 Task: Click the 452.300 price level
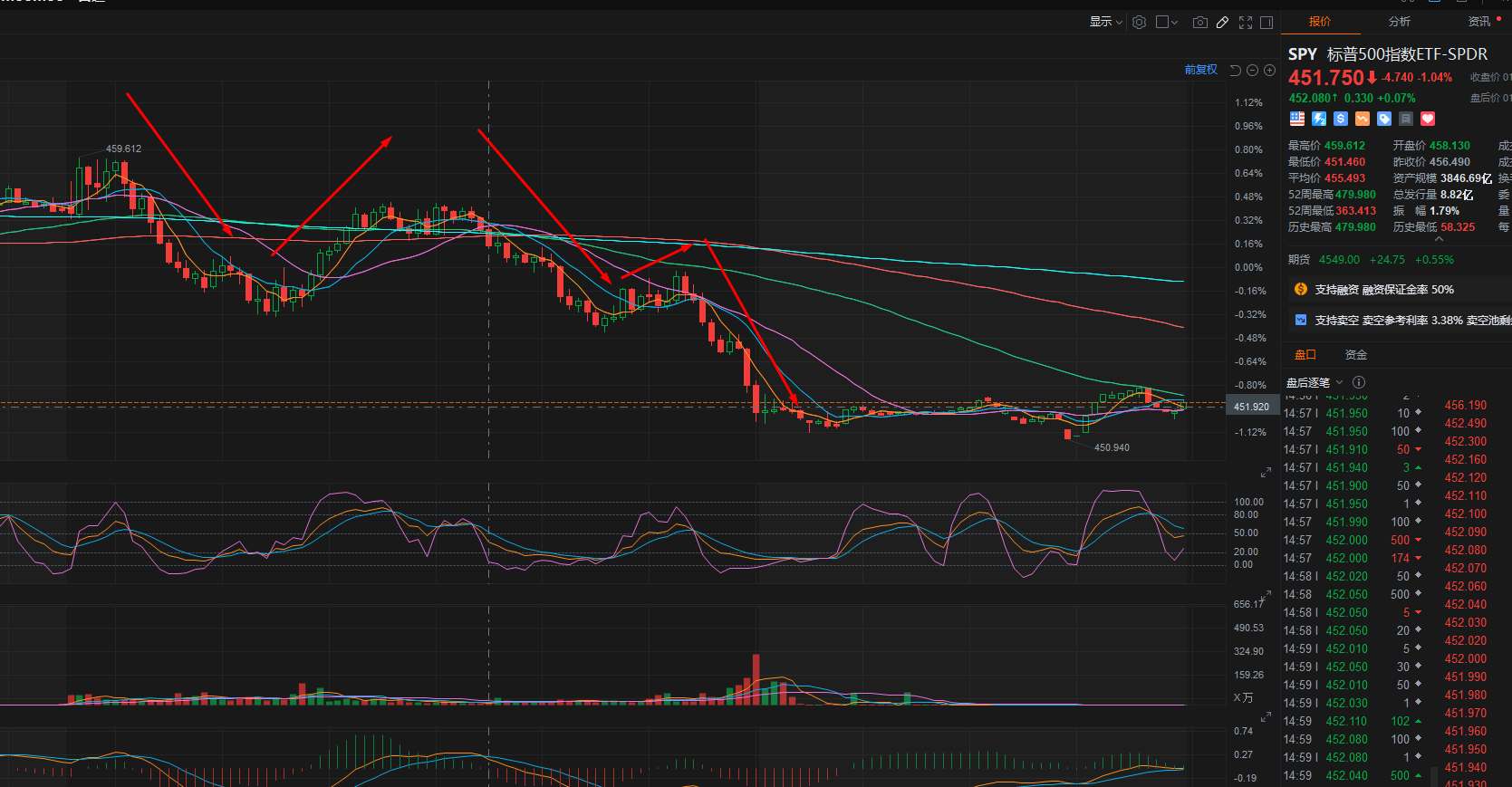coord(1466,442)
